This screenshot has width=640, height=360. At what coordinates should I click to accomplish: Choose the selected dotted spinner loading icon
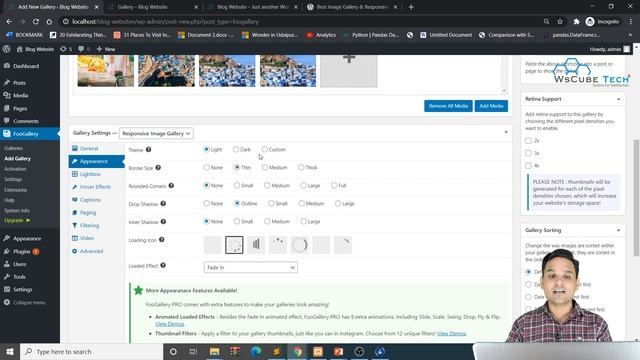pos(234,244)
